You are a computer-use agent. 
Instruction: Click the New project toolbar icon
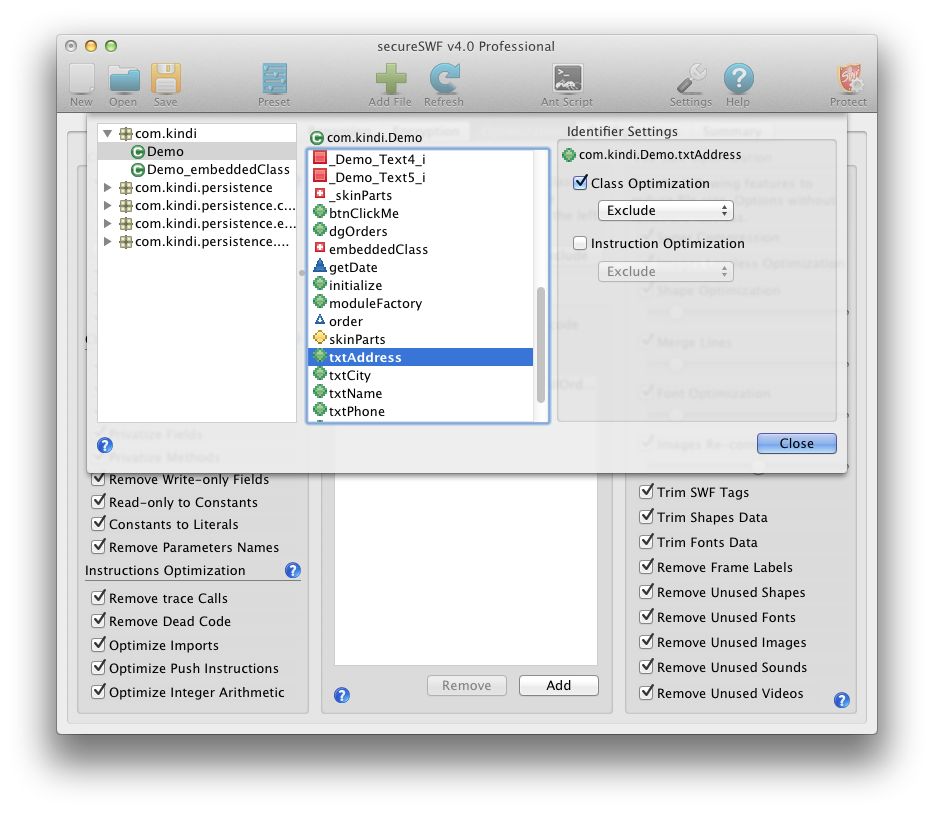point(81,80)
